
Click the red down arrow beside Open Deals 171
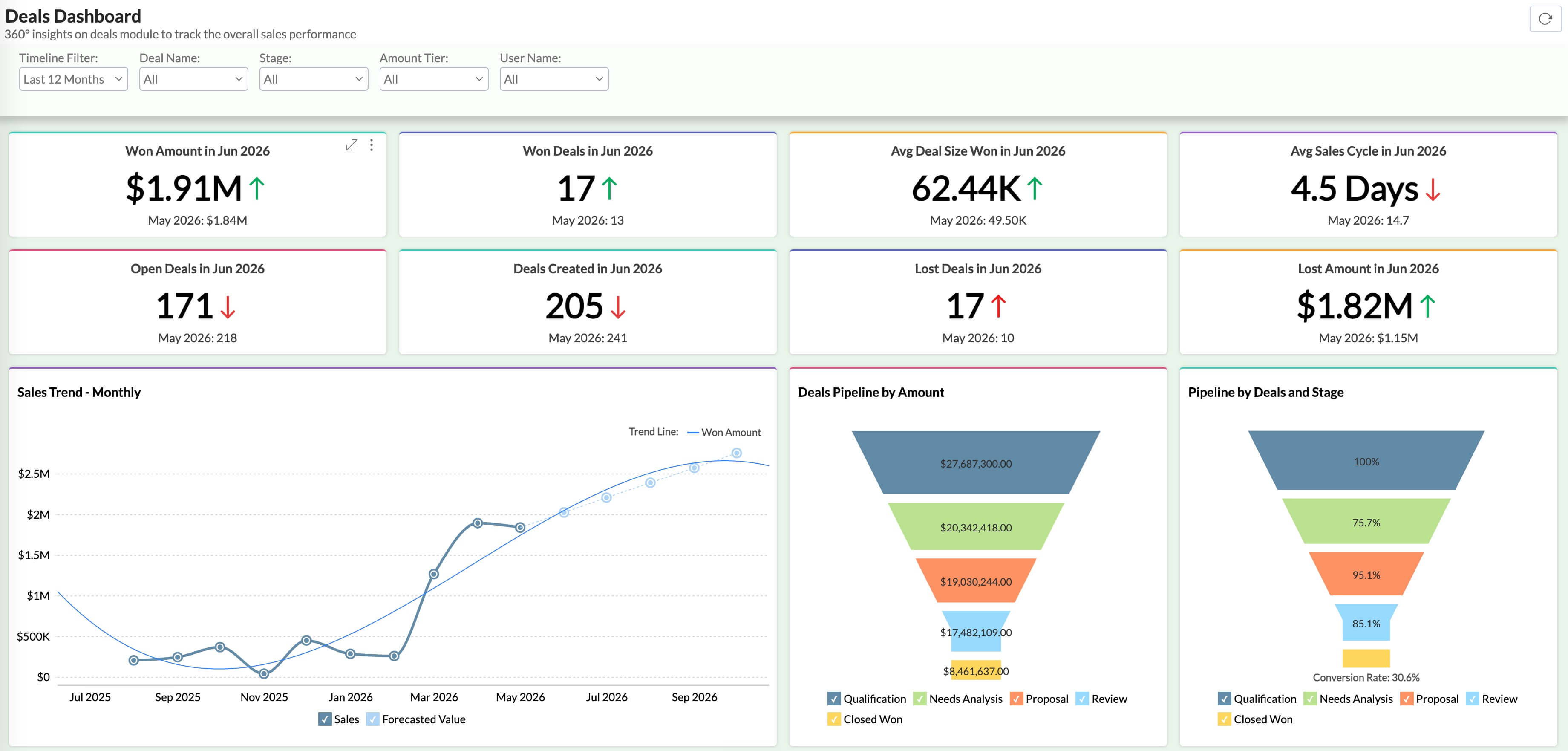point(228,307)
